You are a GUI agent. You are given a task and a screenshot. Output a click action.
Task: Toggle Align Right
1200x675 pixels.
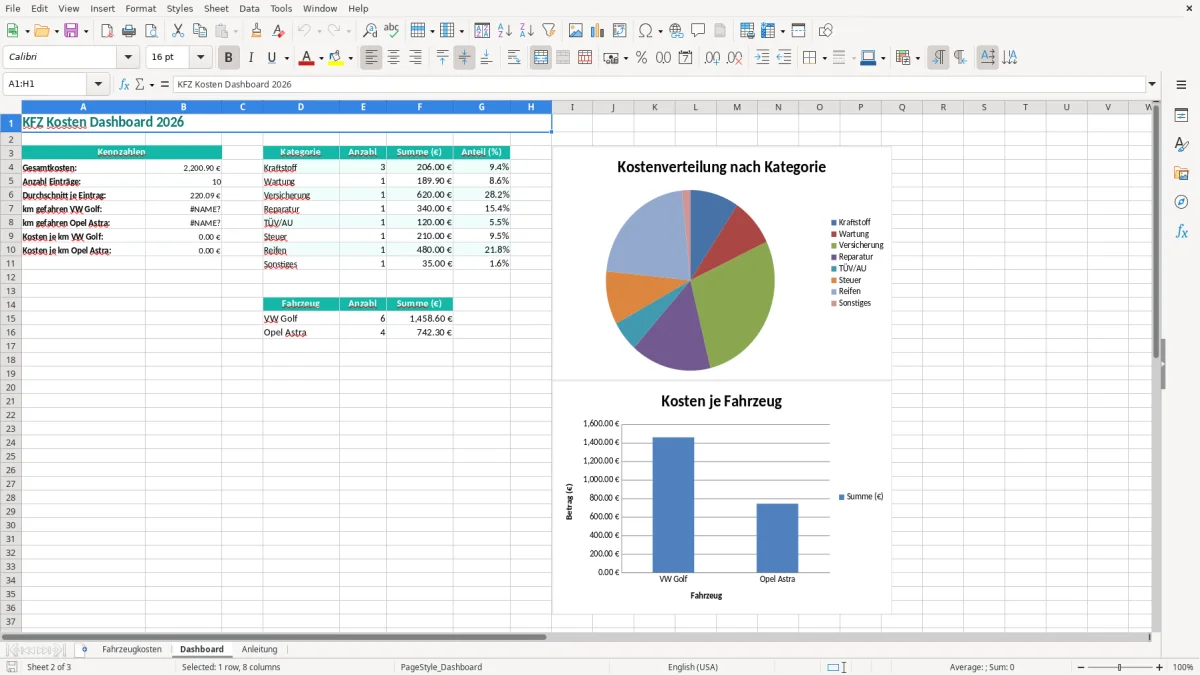(x=415, y=58)
